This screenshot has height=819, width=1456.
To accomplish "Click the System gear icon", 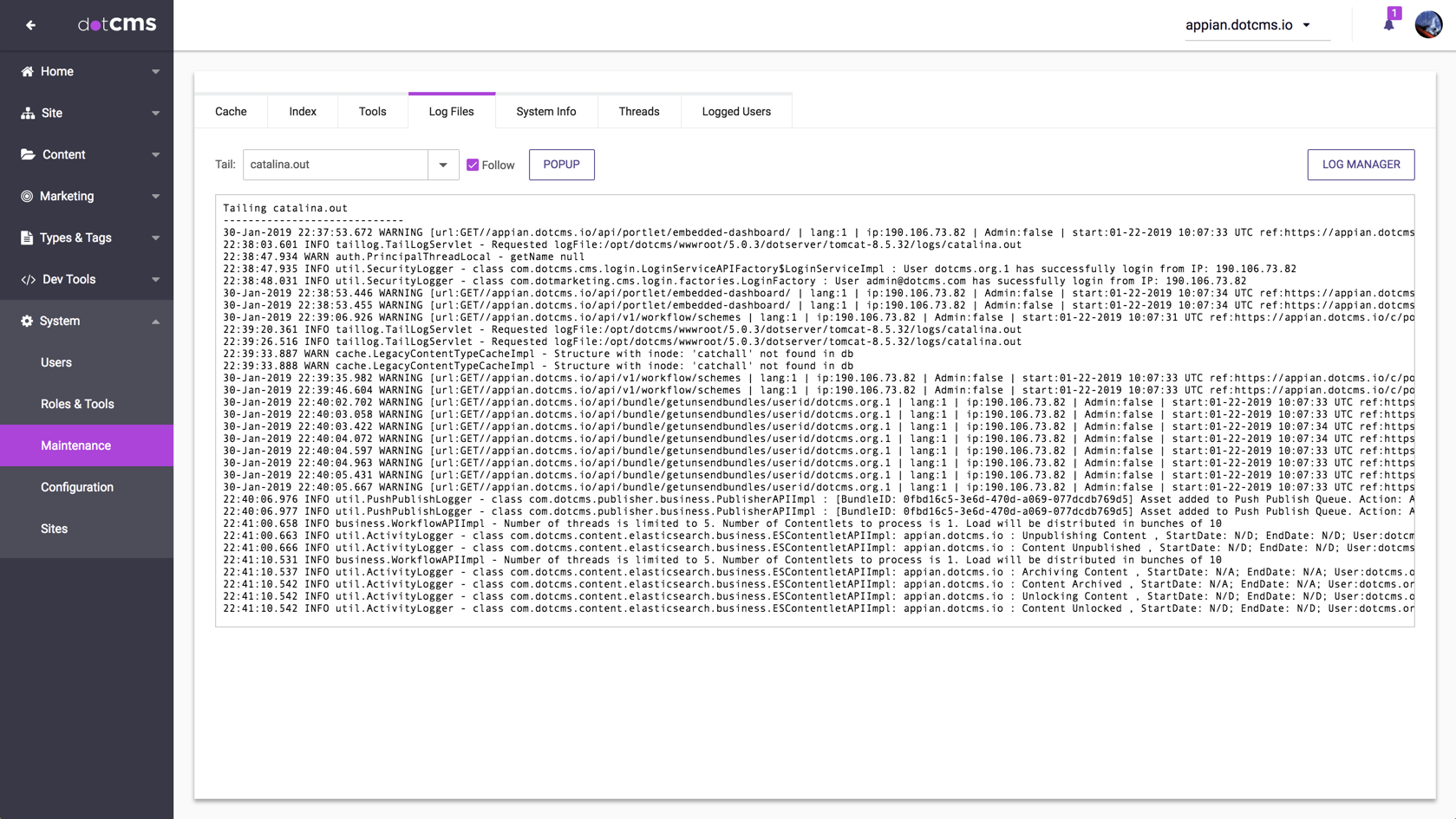I will 28,321.
